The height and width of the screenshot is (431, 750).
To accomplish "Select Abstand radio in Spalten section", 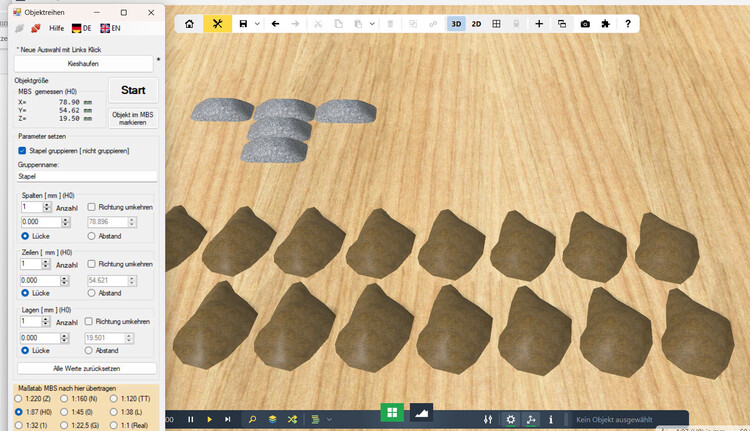I will point(91,236).
